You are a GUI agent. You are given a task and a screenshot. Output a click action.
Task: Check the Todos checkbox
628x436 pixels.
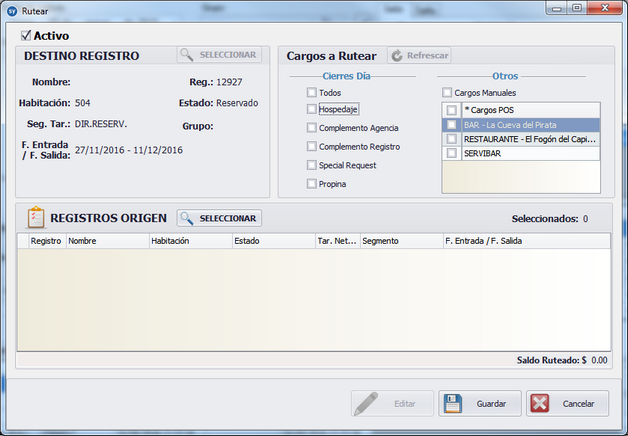tap(312, 92)
